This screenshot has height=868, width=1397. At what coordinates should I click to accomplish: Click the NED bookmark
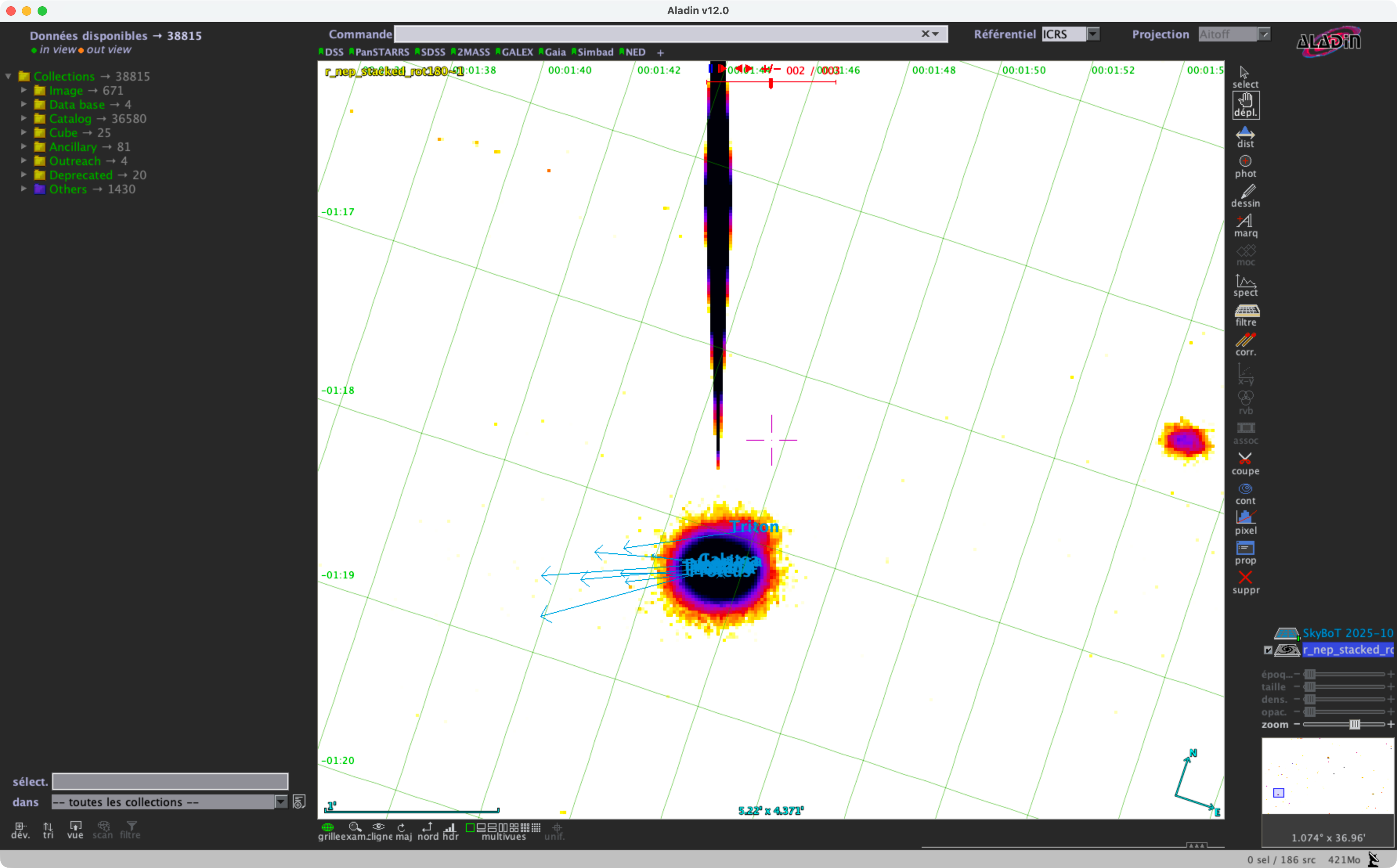632,52
